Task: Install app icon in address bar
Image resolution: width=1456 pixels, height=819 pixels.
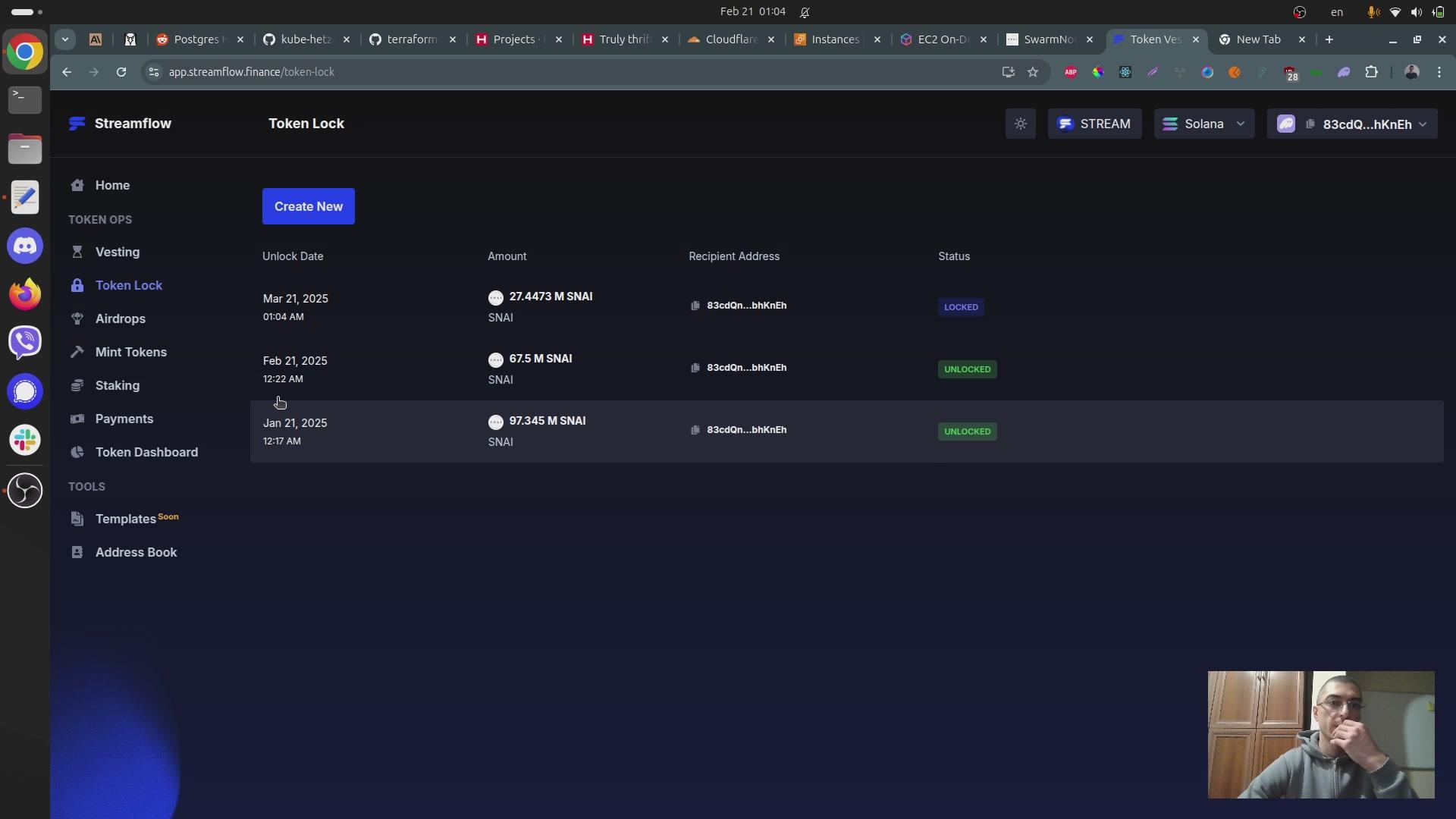Action: tap(1008, 72)
